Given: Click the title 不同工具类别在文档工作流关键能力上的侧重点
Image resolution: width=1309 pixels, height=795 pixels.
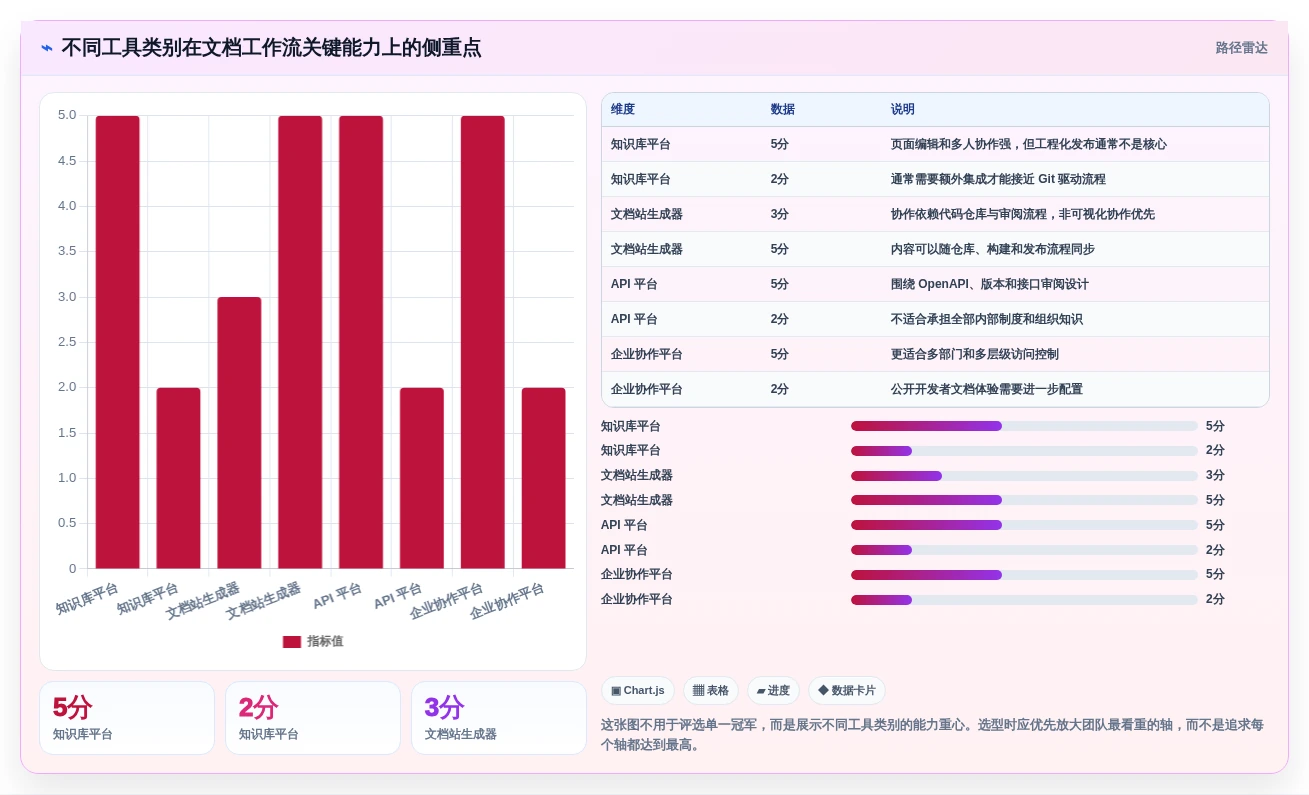Looking at the screenshot, I should click(x=271, y=48).
